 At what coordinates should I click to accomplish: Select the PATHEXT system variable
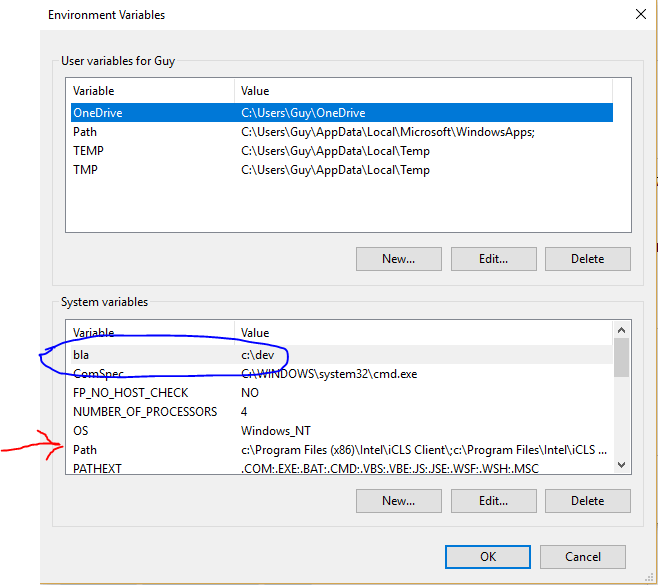click(342, 467)
